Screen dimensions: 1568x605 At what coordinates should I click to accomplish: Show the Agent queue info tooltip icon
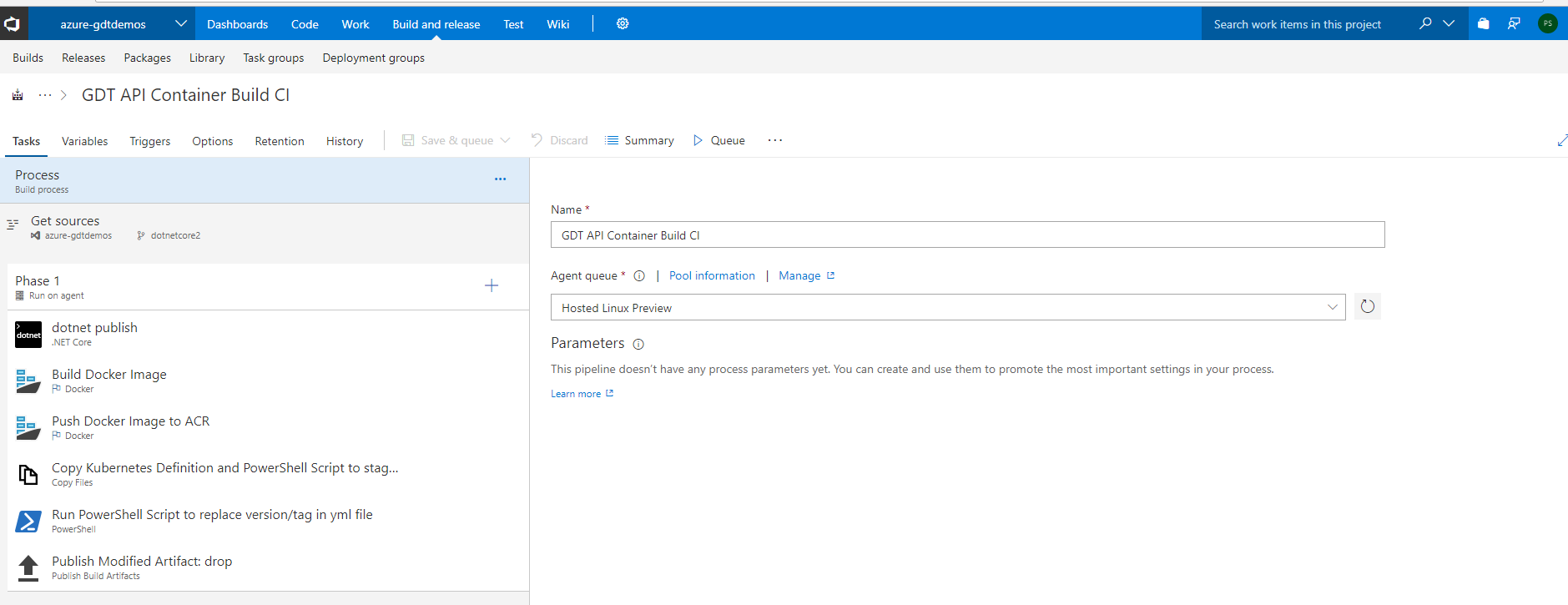pos(639,276)
